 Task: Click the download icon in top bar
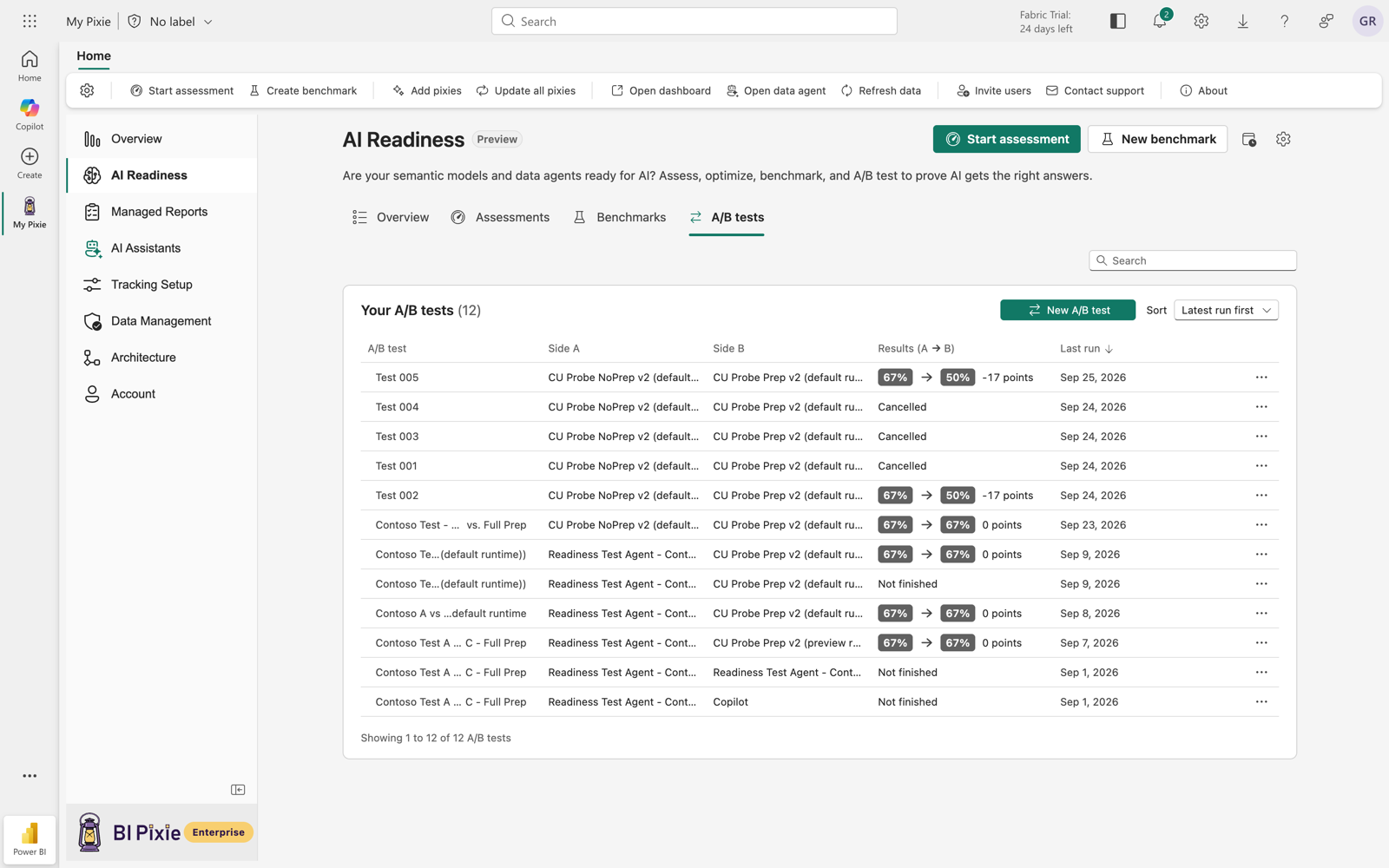pos(1243,21)
